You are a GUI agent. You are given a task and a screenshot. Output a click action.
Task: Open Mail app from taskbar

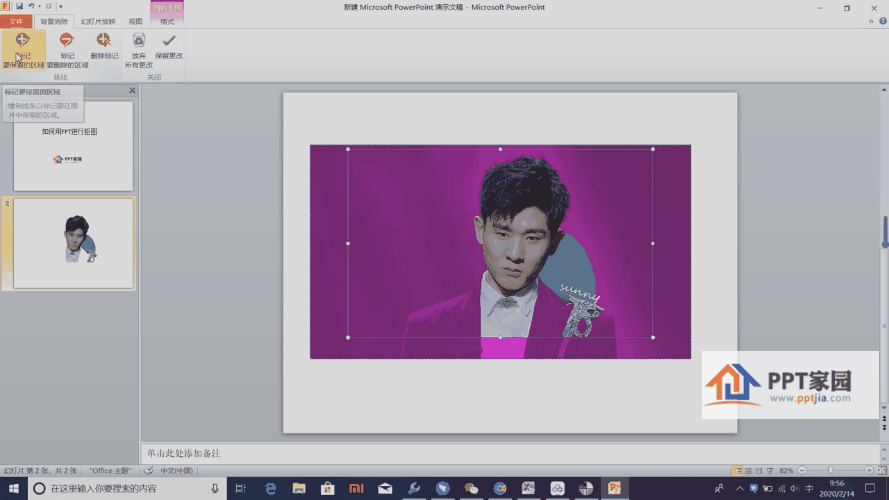click(x=385, y=488)
